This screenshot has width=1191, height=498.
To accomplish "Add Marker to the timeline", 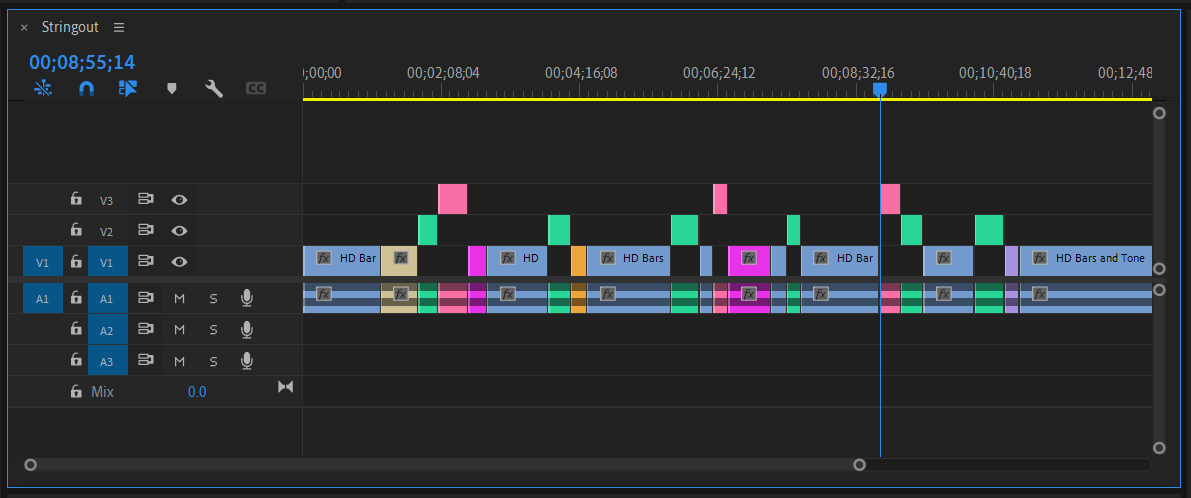I will (172, 89).
